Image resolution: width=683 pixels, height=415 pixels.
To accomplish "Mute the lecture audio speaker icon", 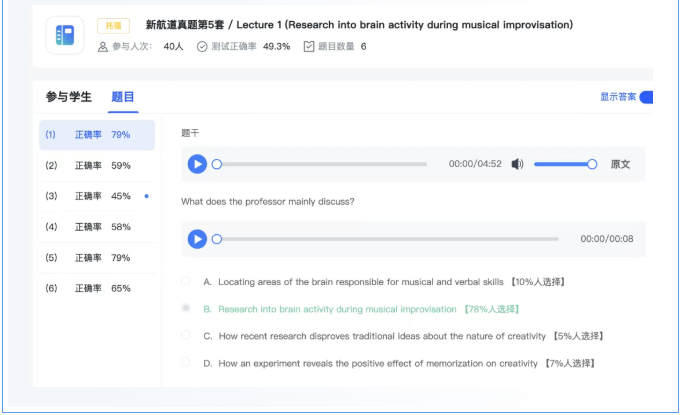I will (x=517, y=164).
